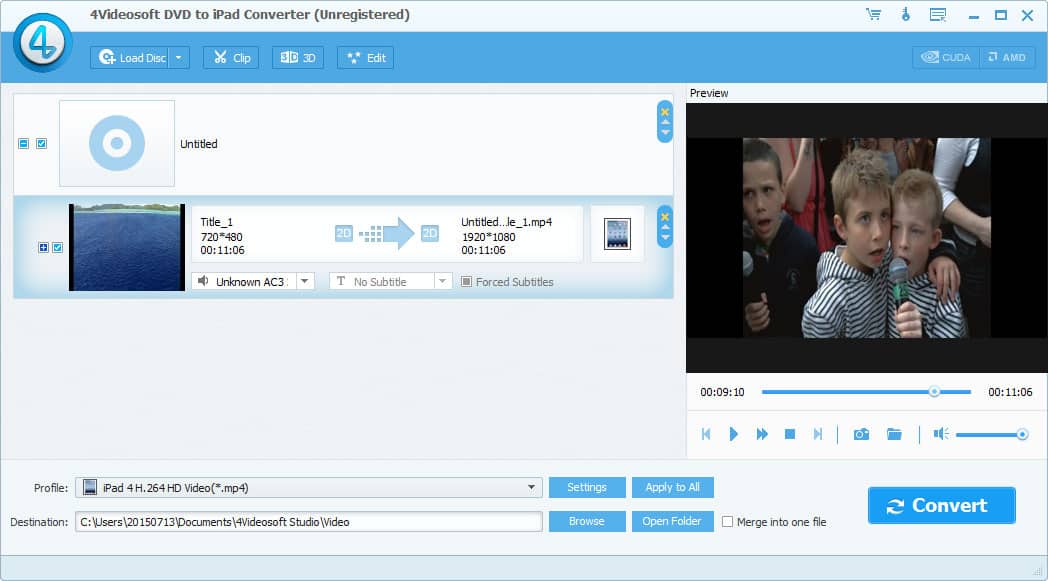
Task: Open the snapshot folder icon
Action: (894, 434)
